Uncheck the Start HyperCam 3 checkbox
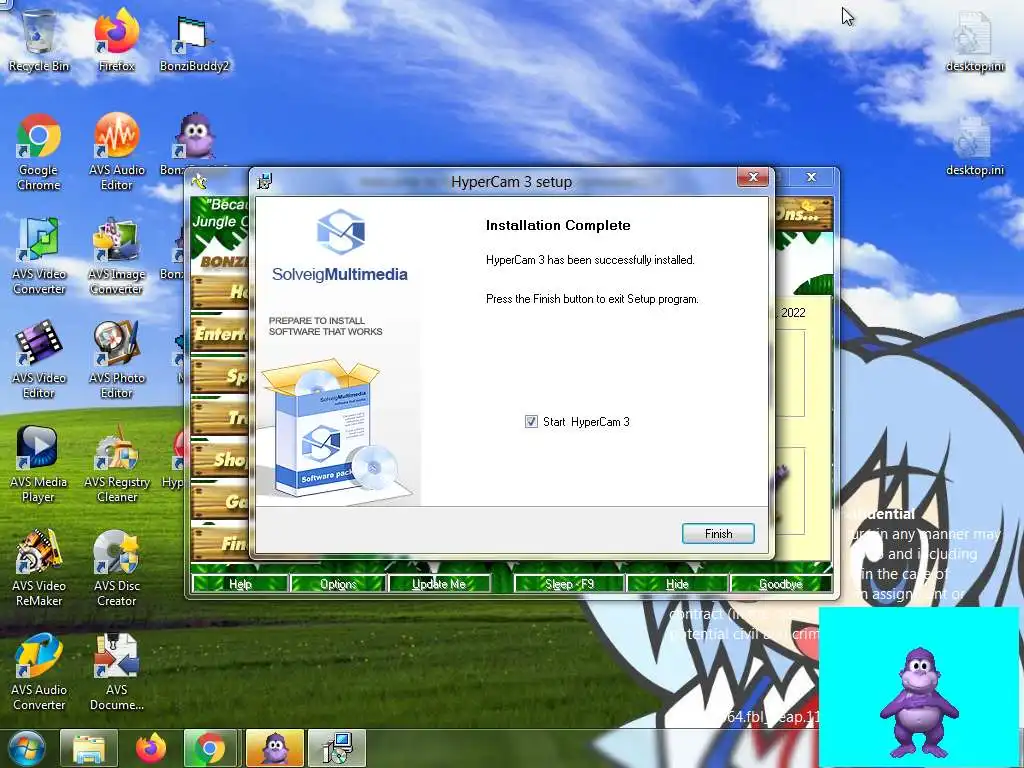The height and width of the screenshot is (768, 1024). pyautogui.click(x=532, y=422)
